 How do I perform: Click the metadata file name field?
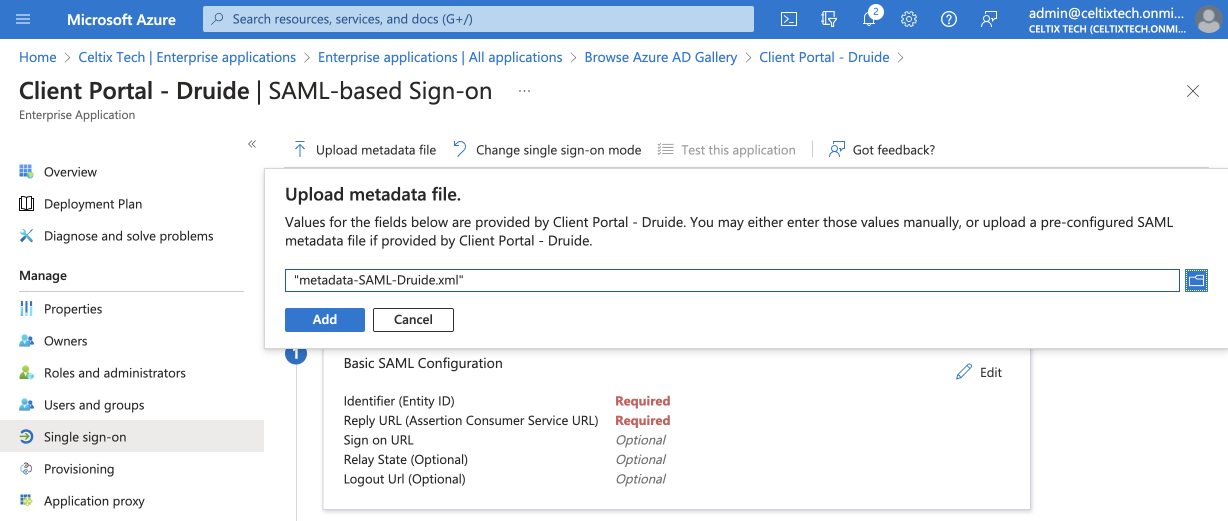point(731,281)
